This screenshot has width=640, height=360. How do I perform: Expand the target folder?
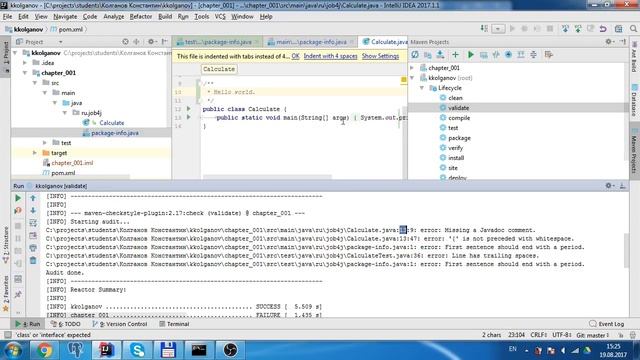click(x=35, y=153)
